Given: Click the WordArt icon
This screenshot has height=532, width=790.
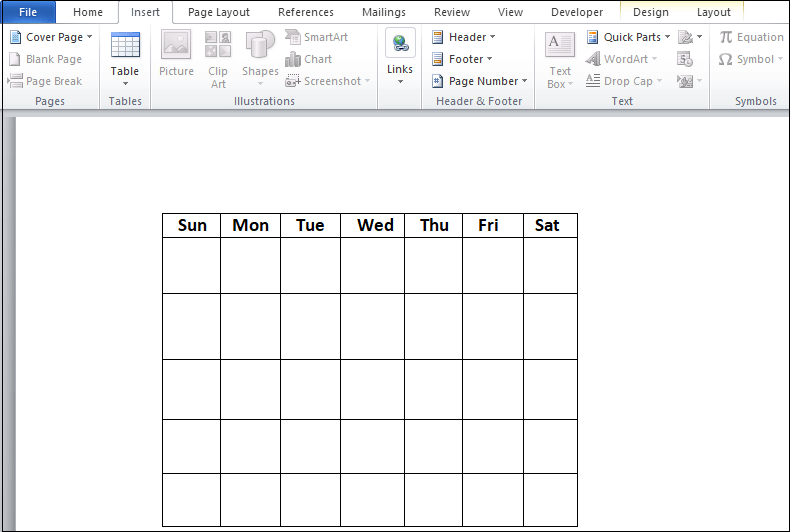Looking at the screenshot, I should click(x=593, y=59).
